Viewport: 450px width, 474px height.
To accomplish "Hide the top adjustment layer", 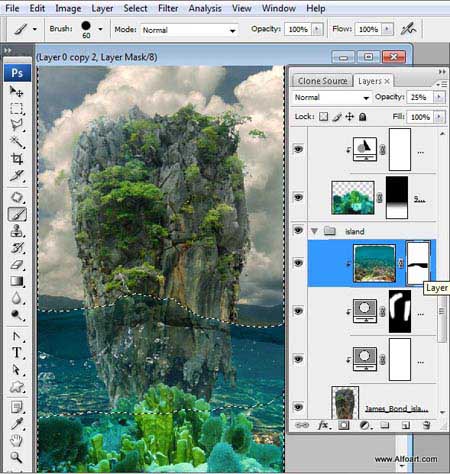I will [x=298, y=149].
